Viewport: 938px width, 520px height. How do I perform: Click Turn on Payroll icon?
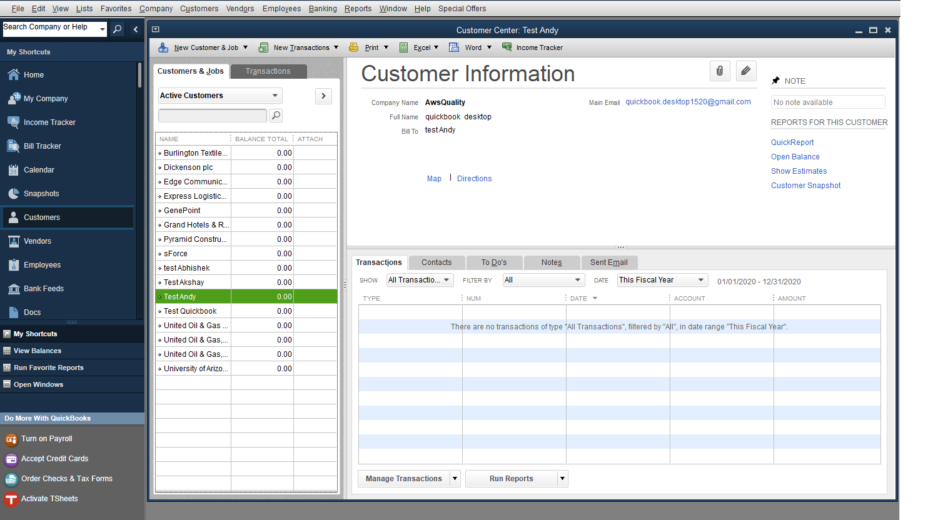[12, 439]
